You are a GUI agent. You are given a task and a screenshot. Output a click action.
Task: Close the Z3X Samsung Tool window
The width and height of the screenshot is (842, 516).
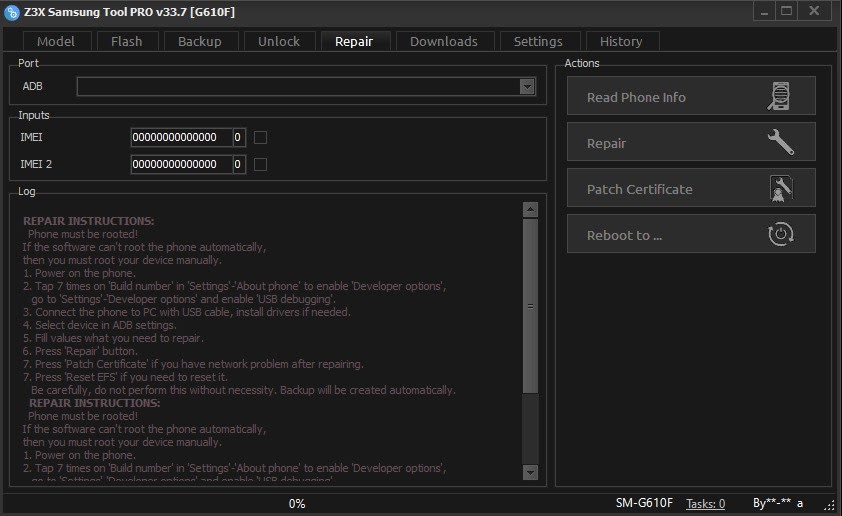(x=815, y=11)
